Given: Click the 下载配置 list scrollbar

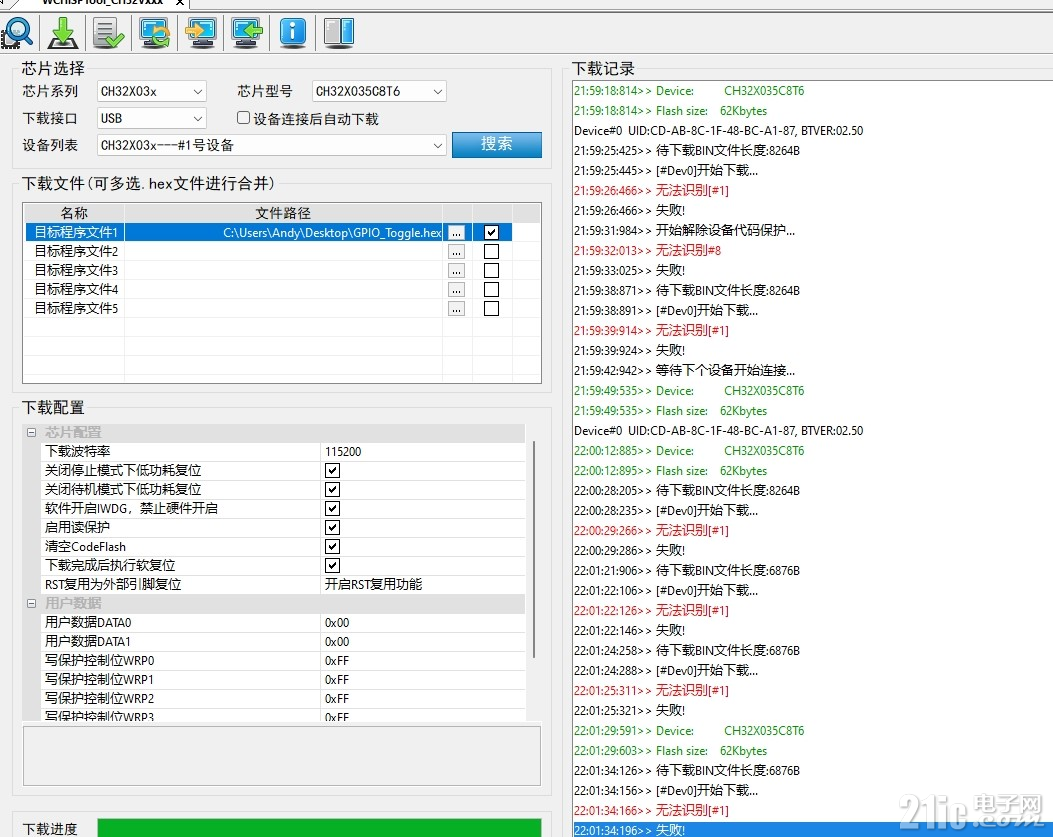Looking at the screenshot, I should point(534,549).
